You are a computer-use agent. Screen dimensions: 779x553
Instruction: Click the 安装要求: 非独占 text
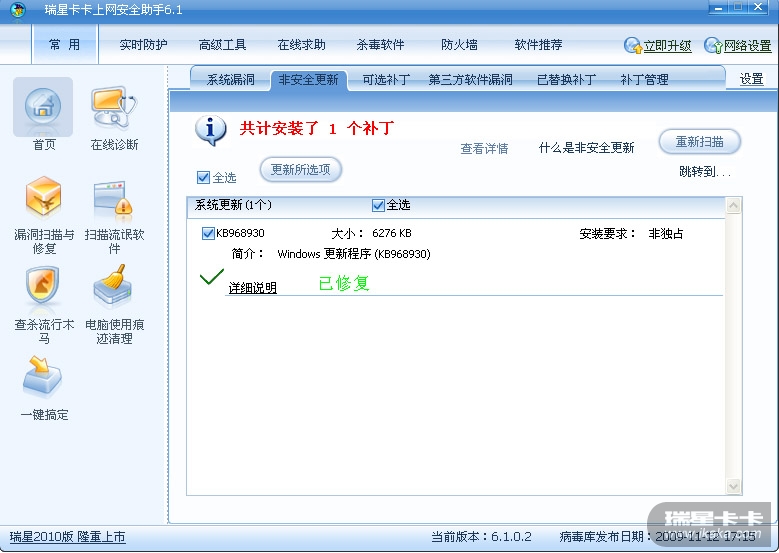(631, 234)
